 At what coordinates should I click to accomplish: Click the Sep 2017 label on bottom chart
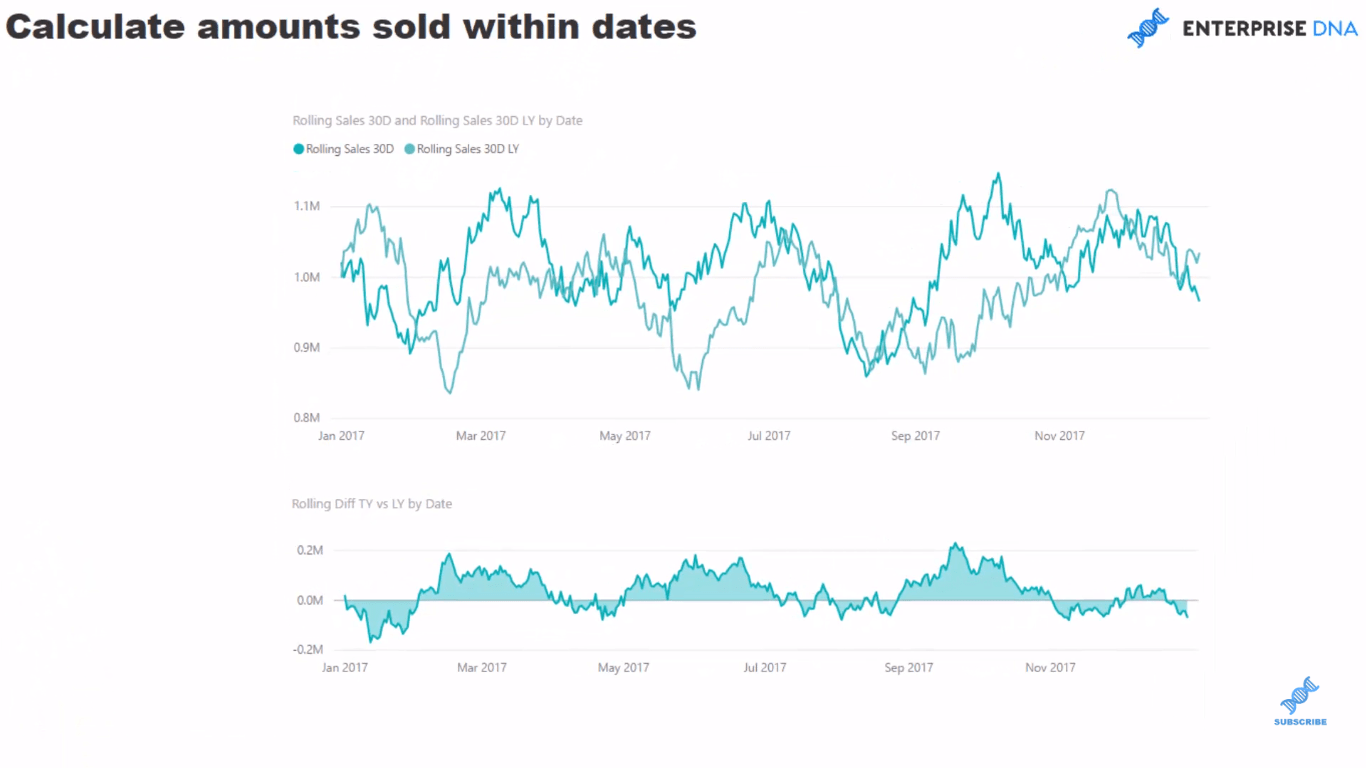908,667
